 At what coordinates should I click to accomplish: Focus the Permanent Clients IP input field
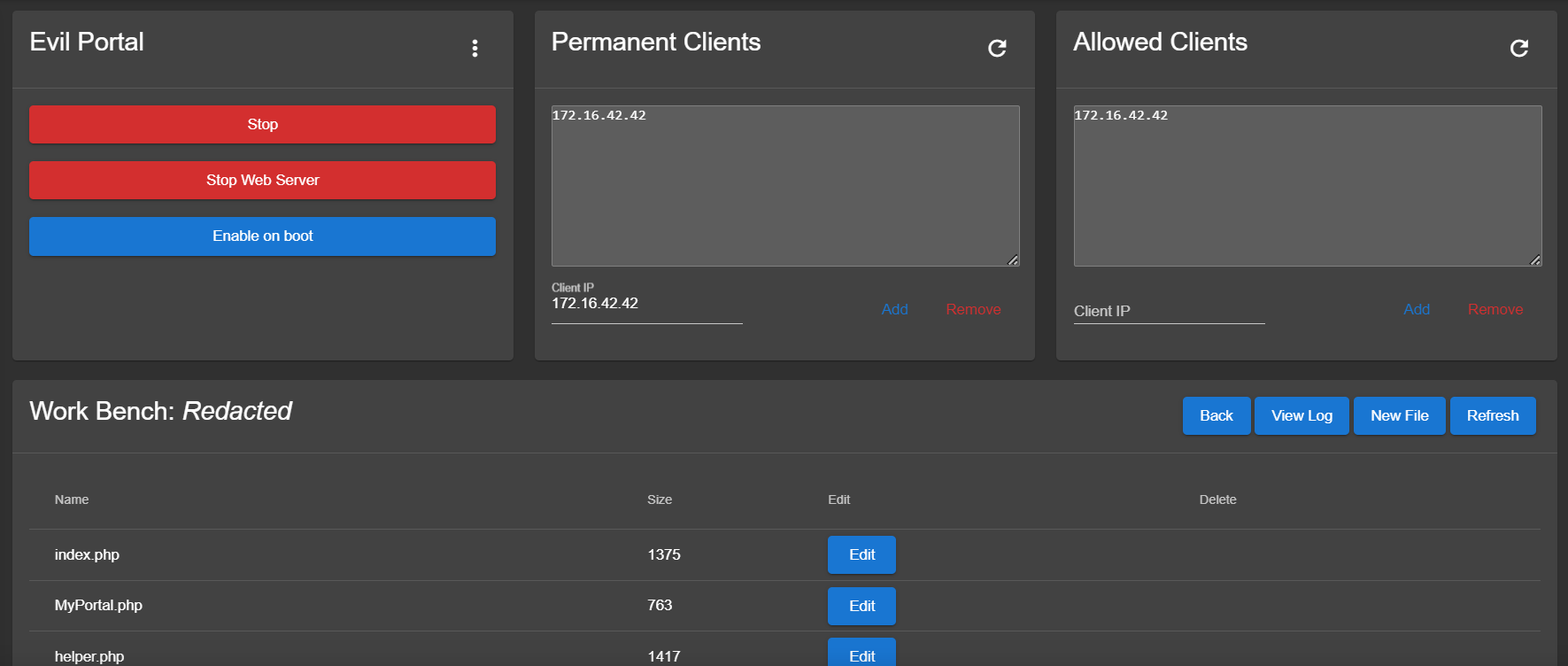646,305
